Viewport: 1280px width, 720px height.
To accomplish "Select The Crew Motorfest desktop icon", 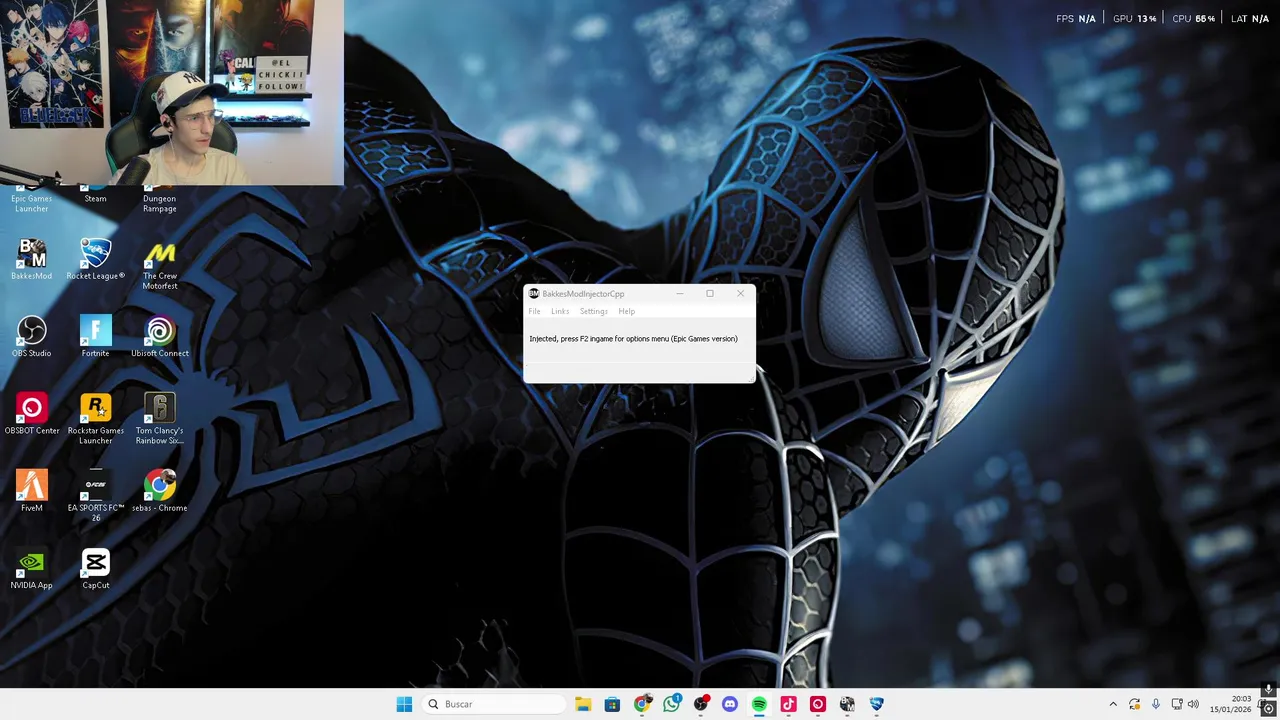I will (159, 265).
